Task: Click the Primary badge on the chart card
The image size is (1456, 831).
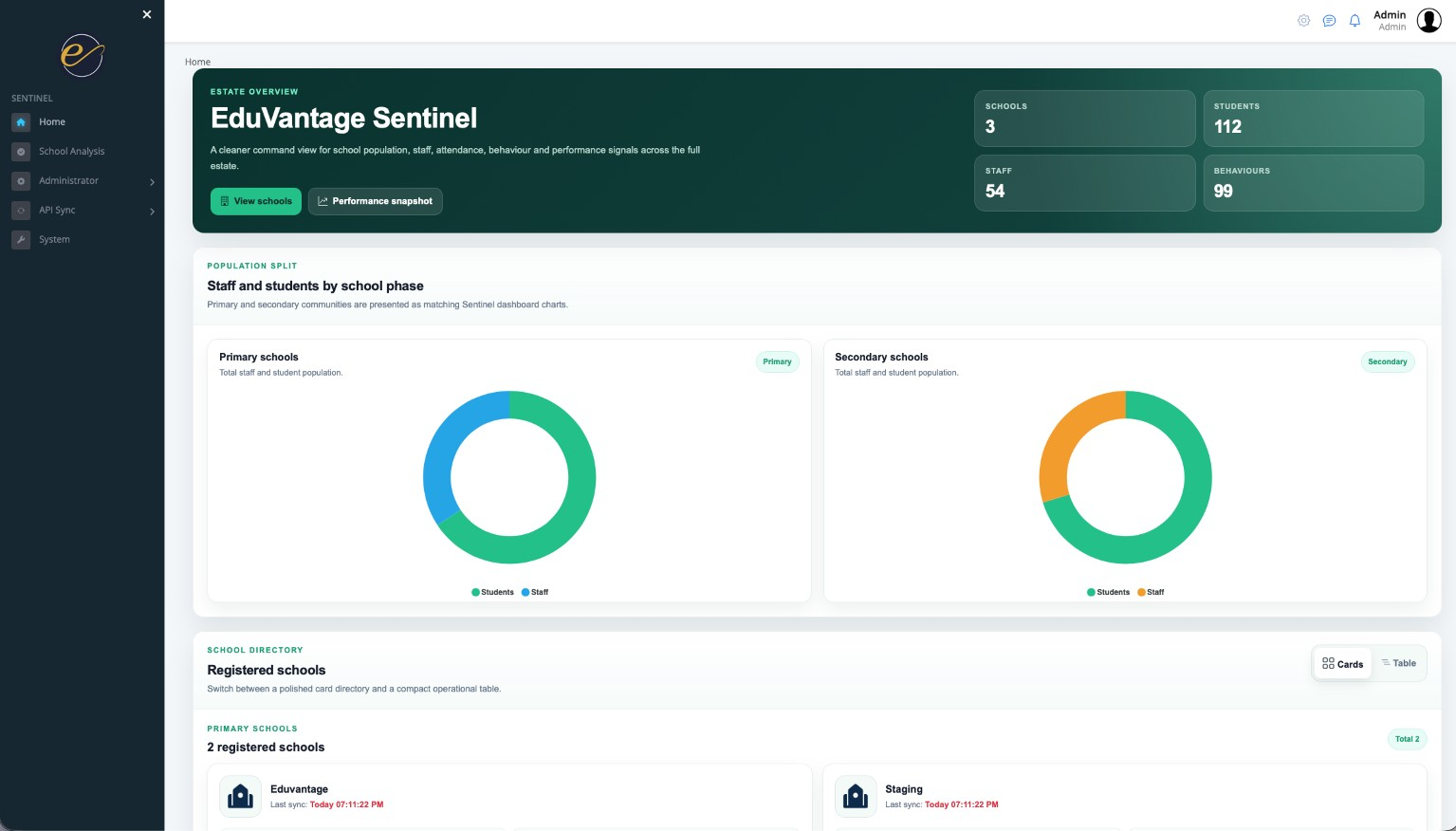Action: (x=777, y=361)
